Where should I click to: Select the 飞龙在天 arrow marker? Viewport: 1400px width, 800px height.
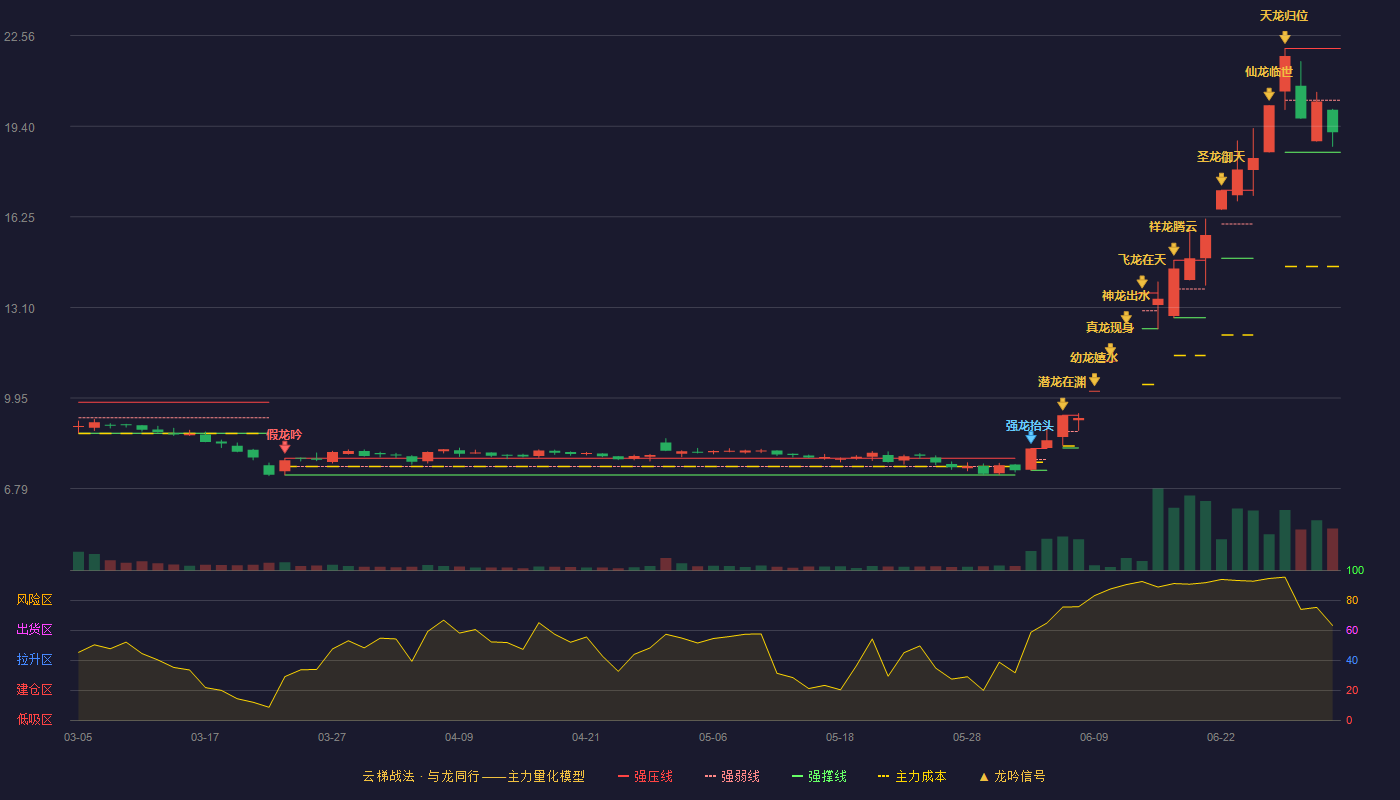(x=1142, y=282)
